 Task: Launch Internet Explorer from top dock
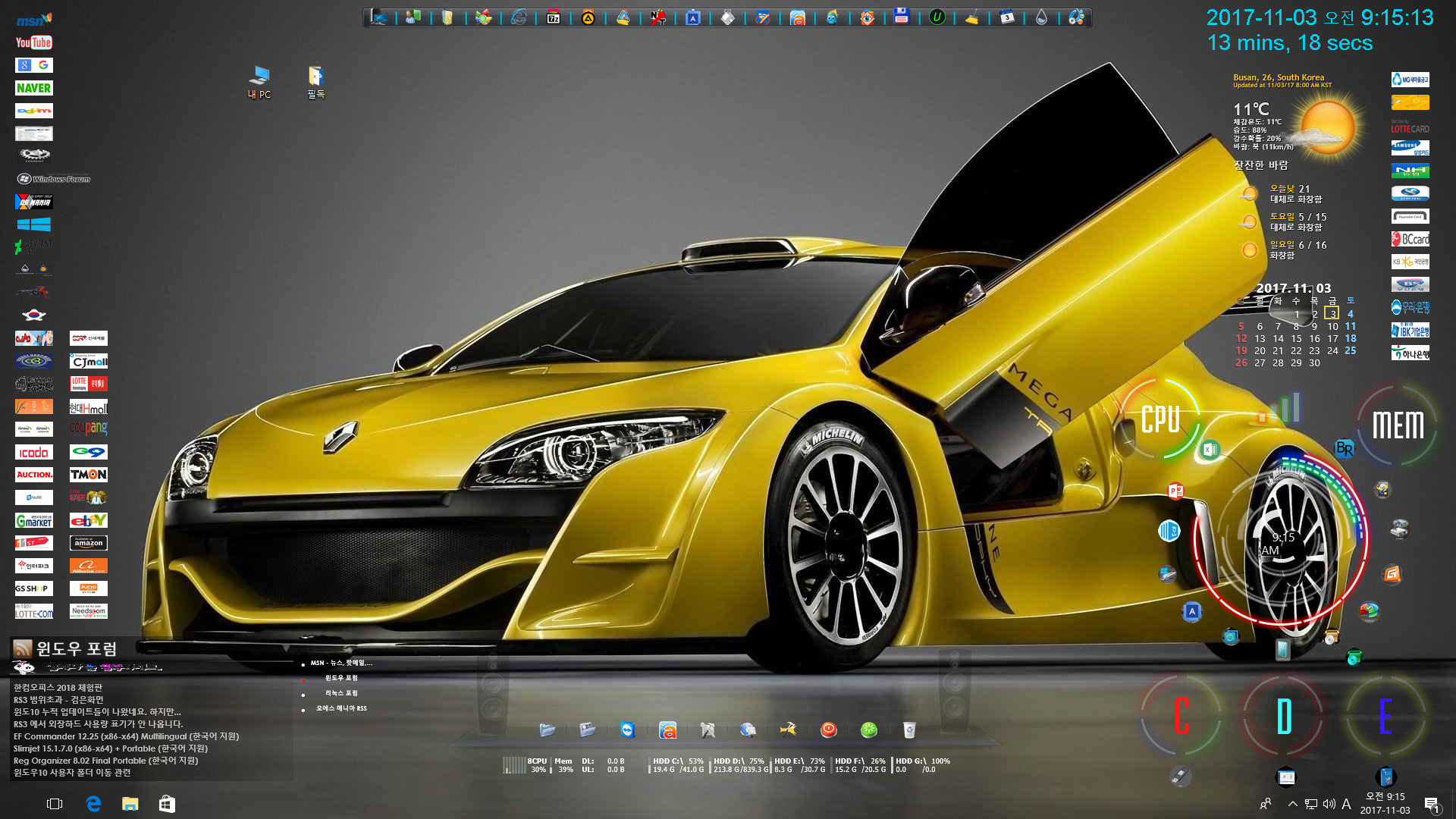(519, 17)
